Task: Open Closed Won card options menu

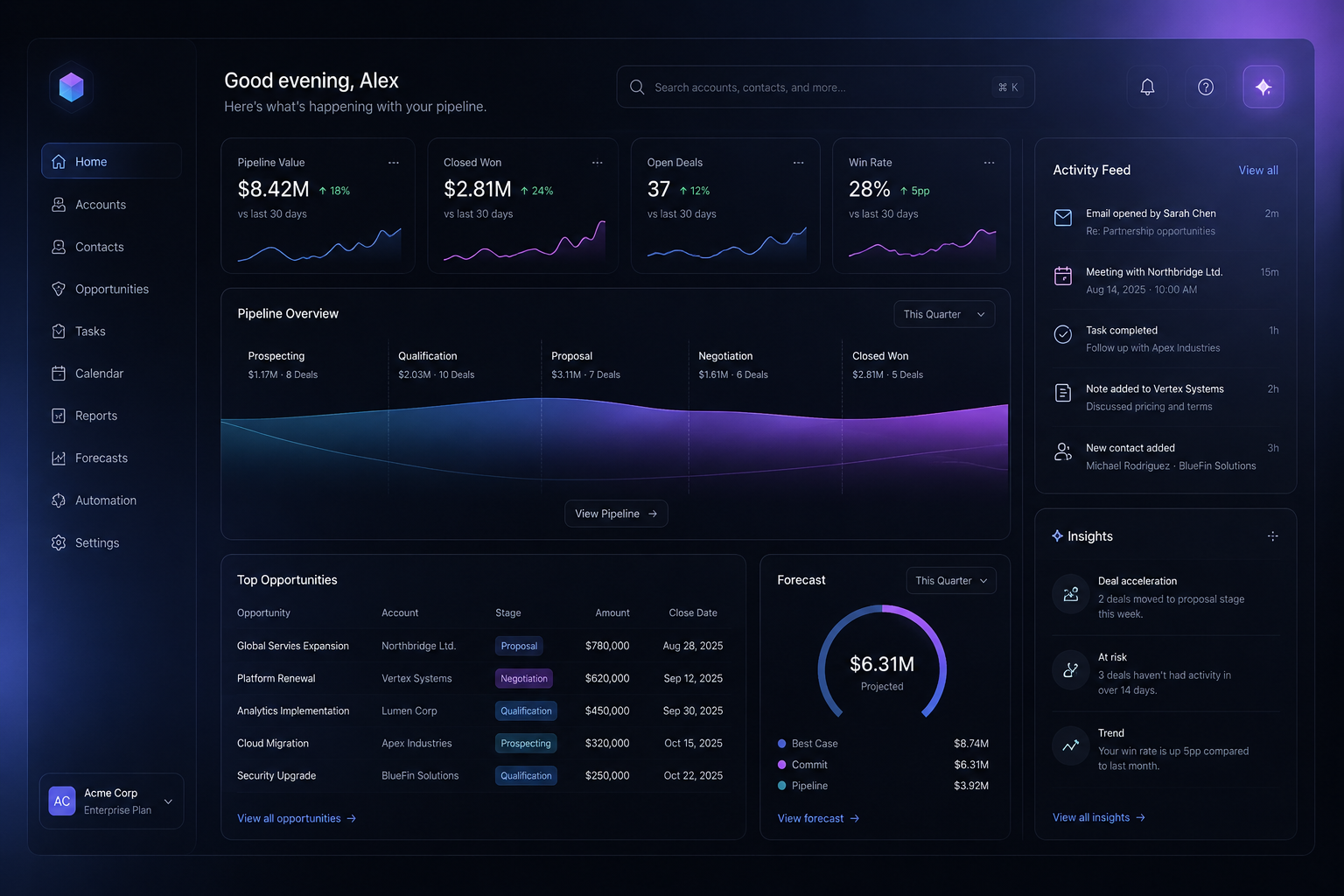Action: [597, 163]
